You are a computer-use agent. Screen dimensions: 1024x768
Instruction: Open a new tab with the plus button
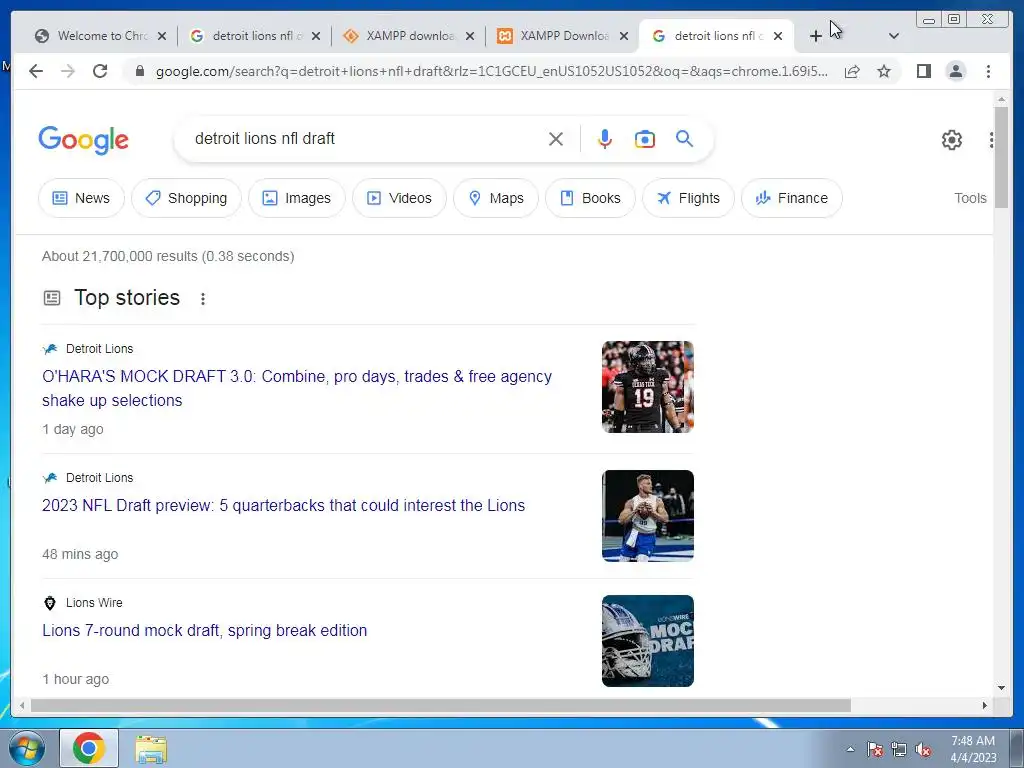[x=815, y=36]
